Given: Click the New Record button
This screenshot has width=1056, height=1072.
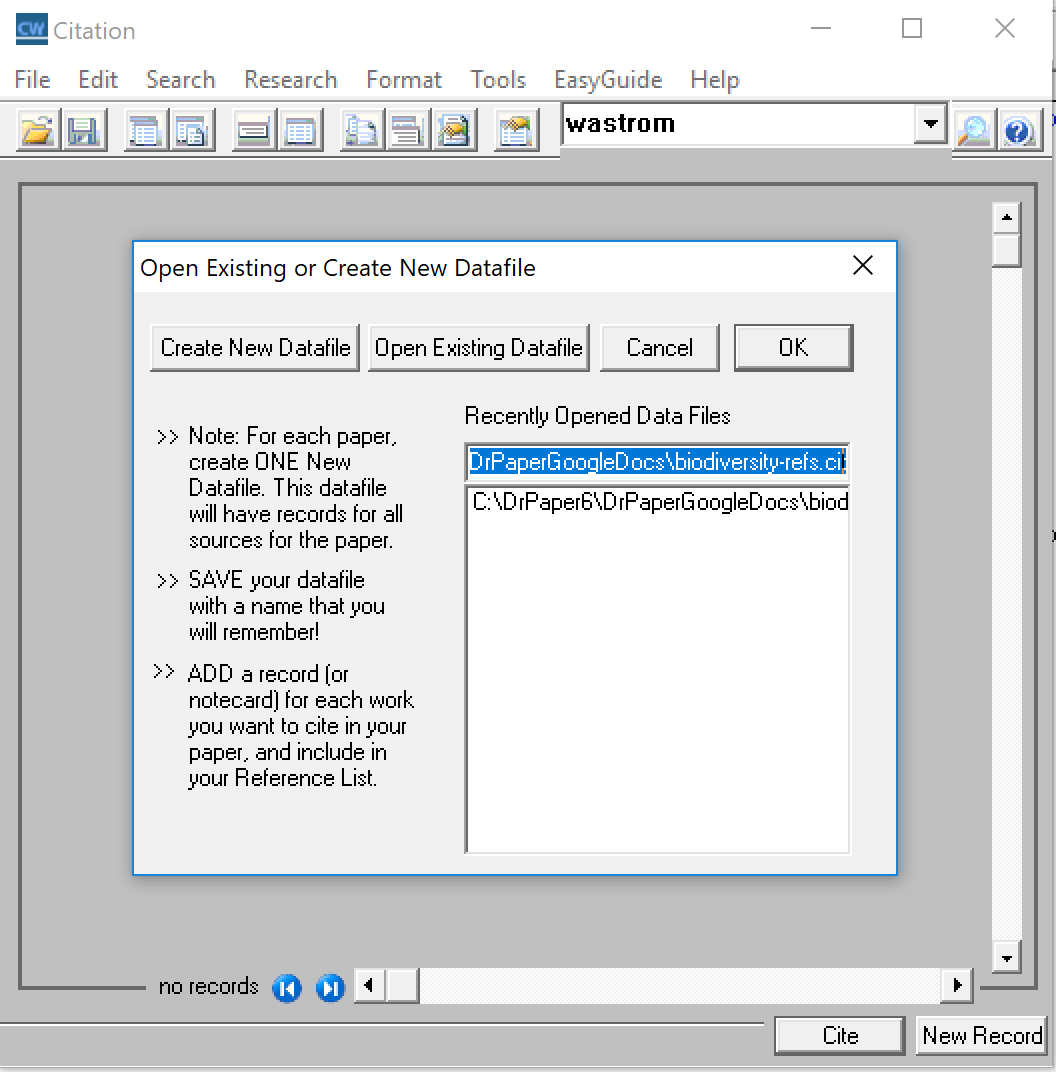Looking at the screenshot, I should point(982,1036).
